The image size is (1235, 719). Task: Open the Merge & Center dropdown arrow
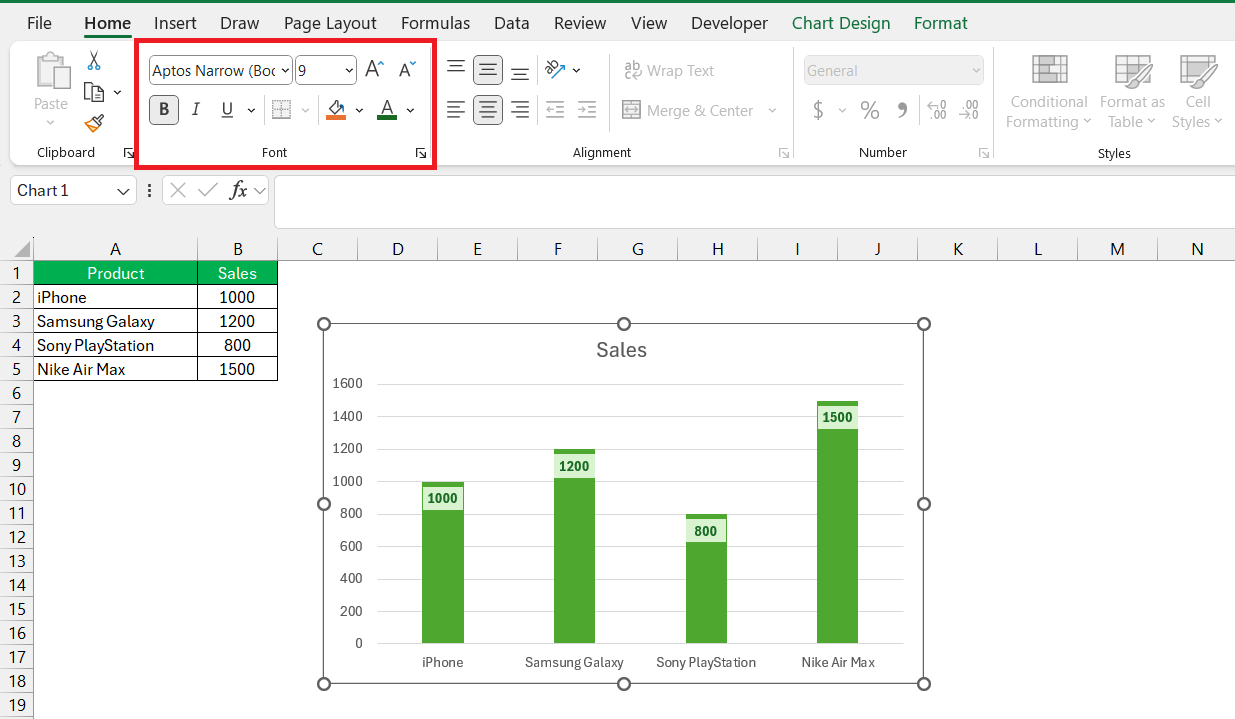point(772,110)
